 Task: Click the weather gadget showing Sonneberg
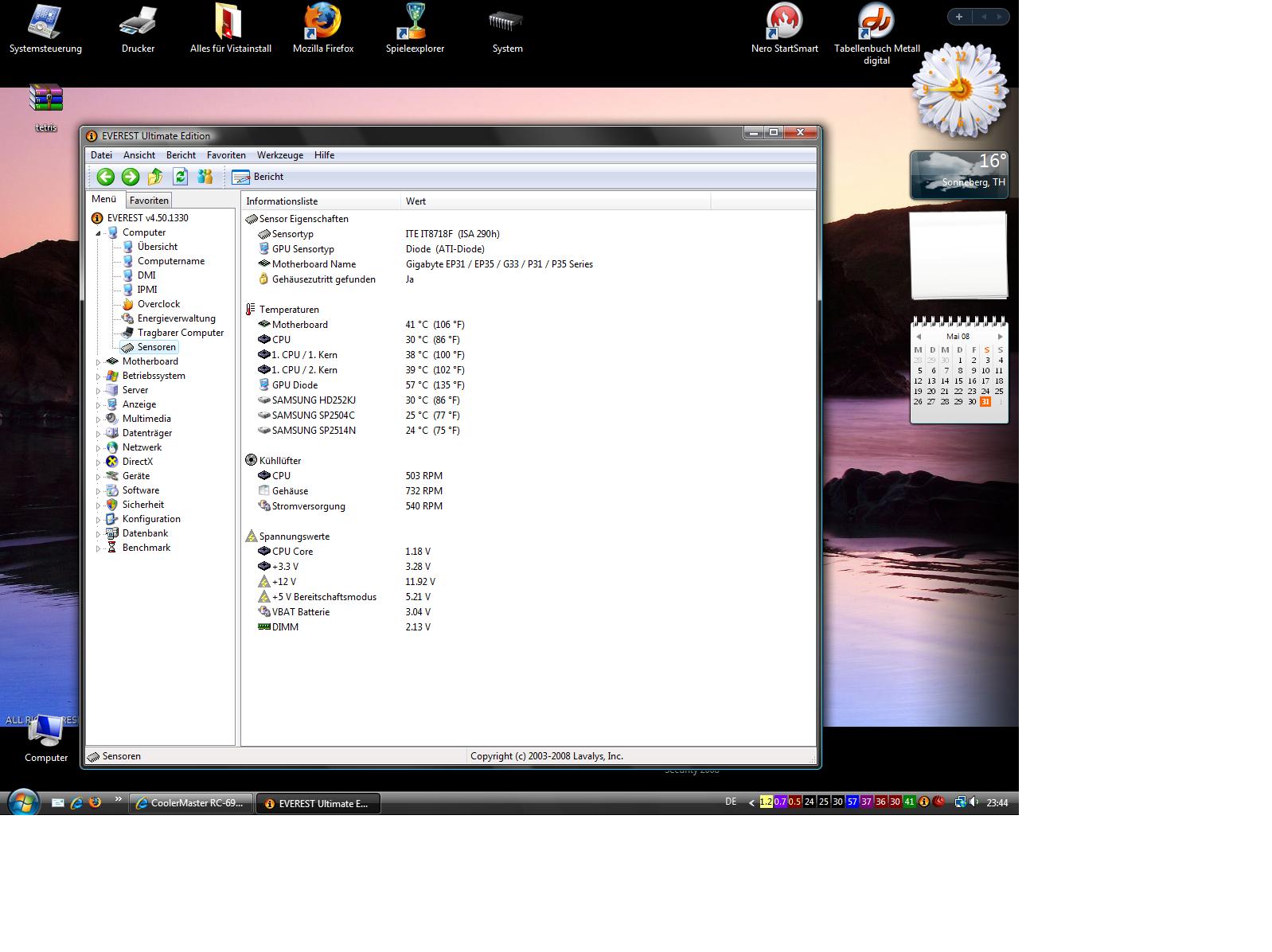(959, 175)
